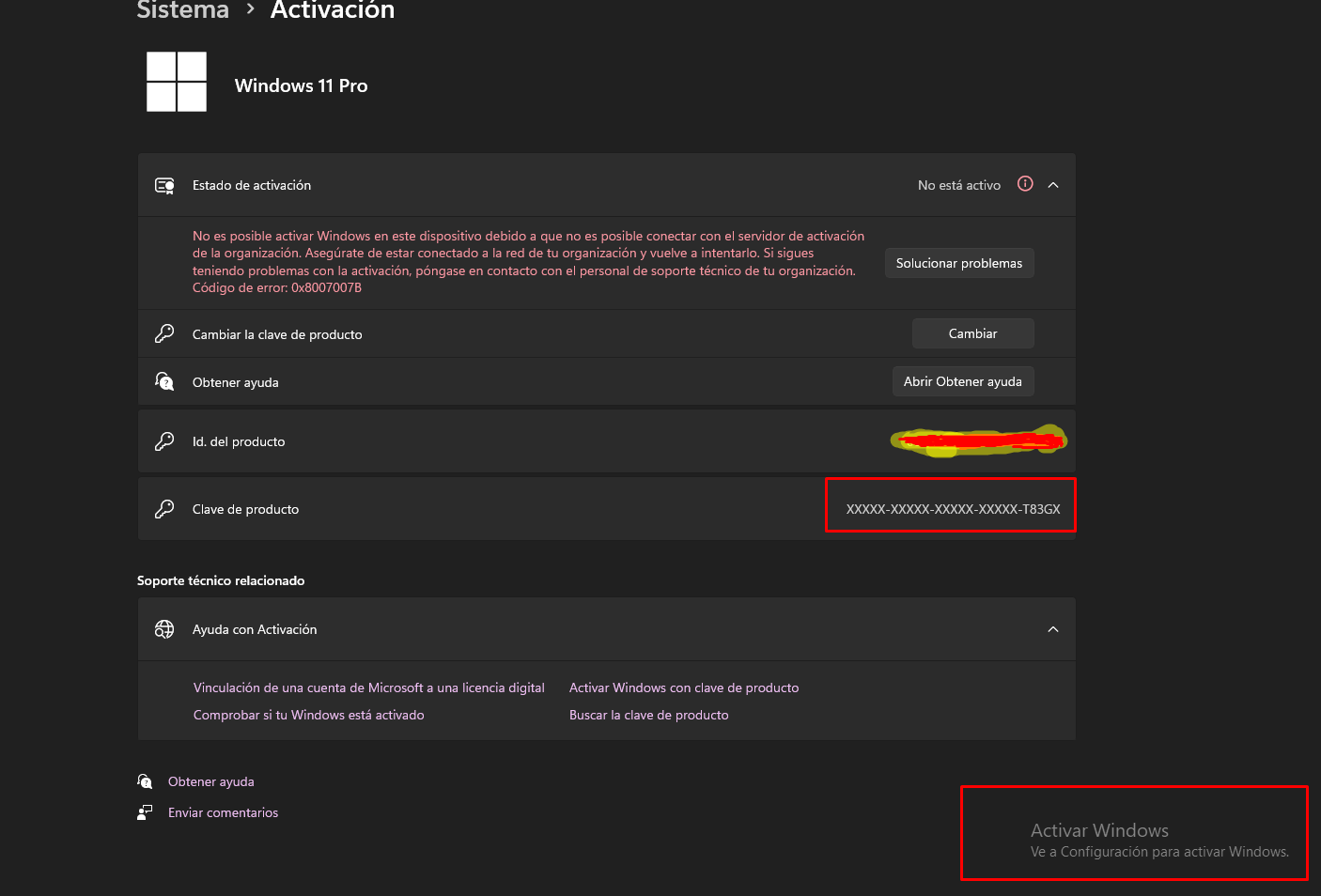Click the activation status certificate icon

(164, 186)
